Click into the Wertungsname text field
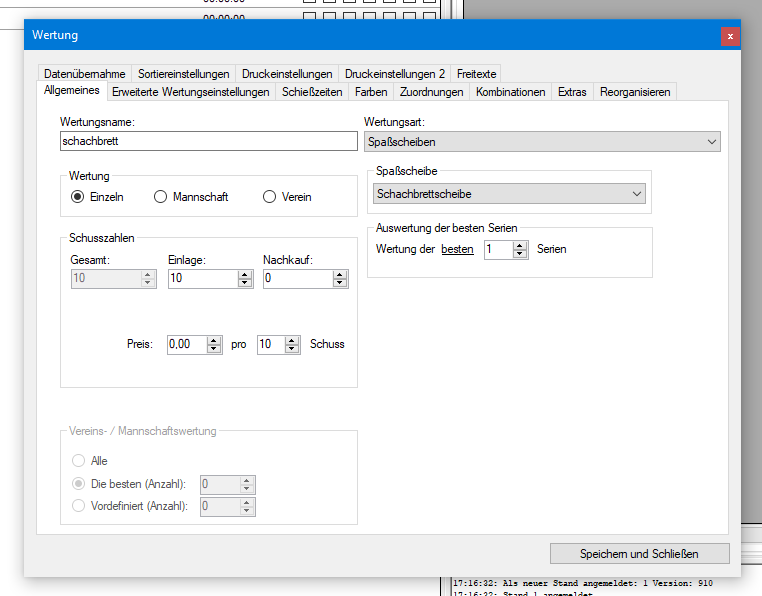This screenshot has height=596, width=762. pos(208,142)
